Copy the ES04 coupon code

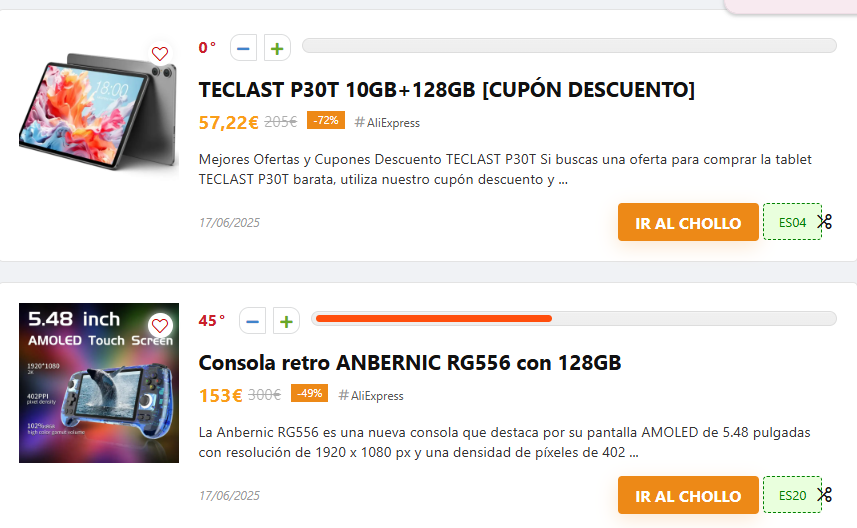pyautogui.click(x=792, y=222)
